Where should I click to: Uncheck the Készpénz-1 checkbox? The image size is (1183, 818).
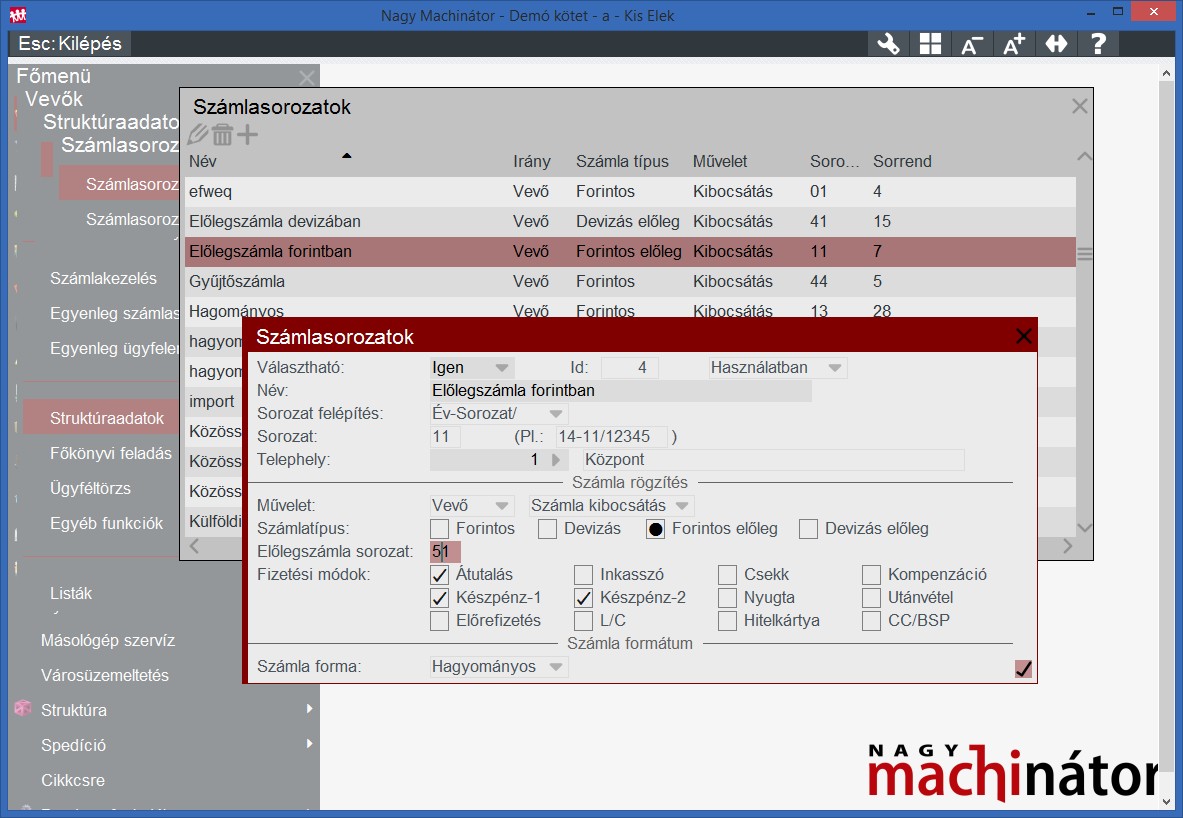click(x=439, y=598)
